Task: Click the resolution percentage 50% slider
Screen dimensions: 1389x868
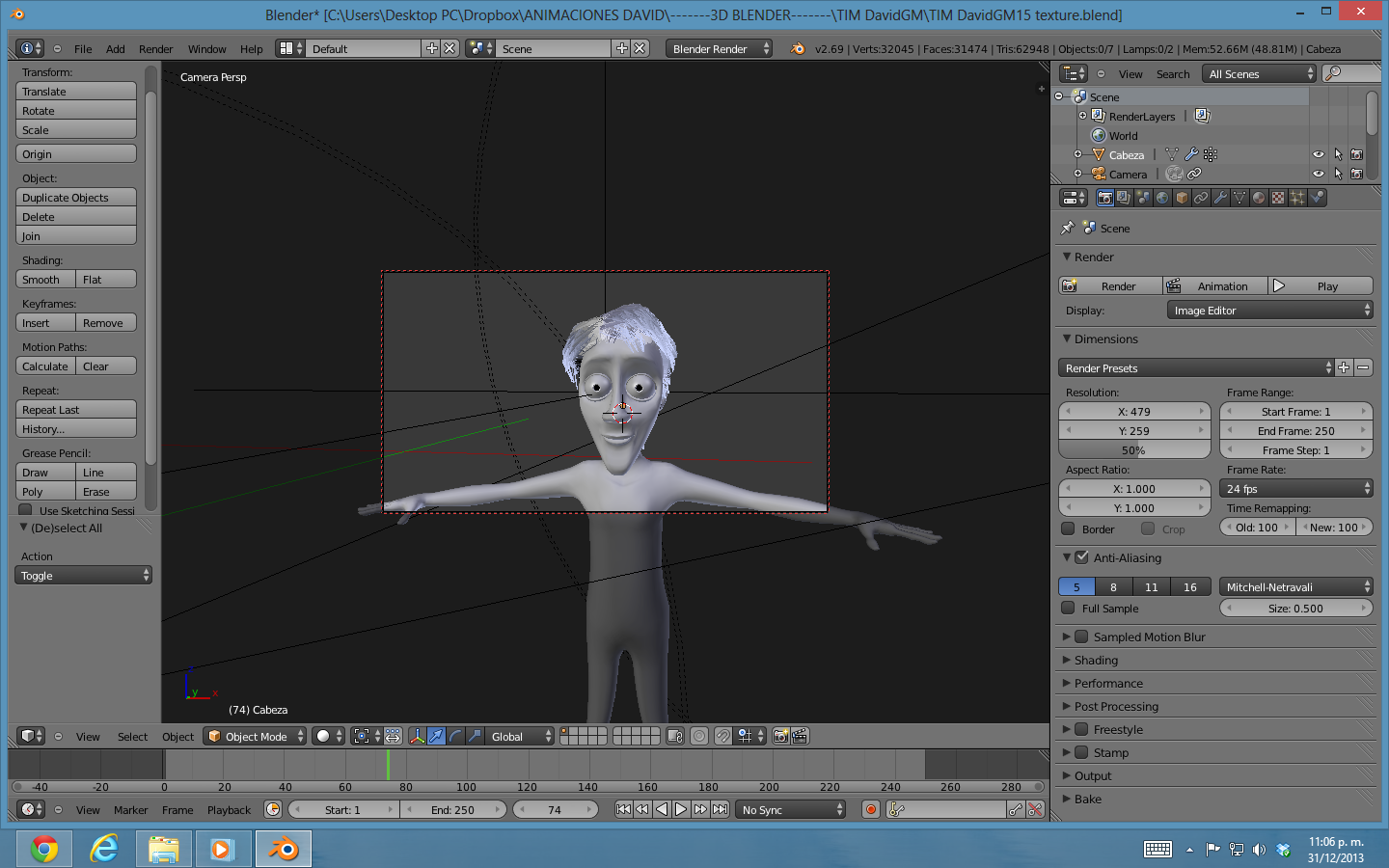Action: pyautogui.click(x=1134, y=449)
